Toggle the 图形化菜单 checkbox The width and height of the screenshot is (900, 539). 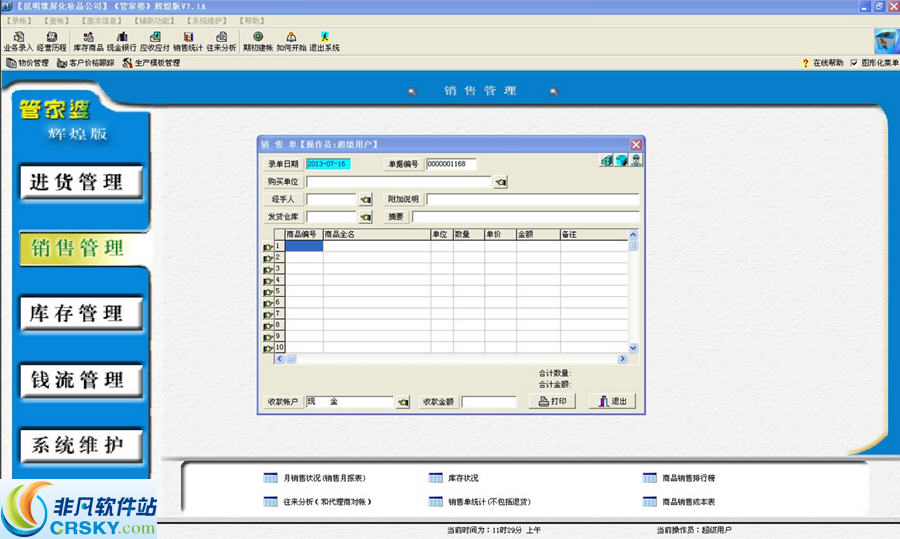tap(854, 63)
